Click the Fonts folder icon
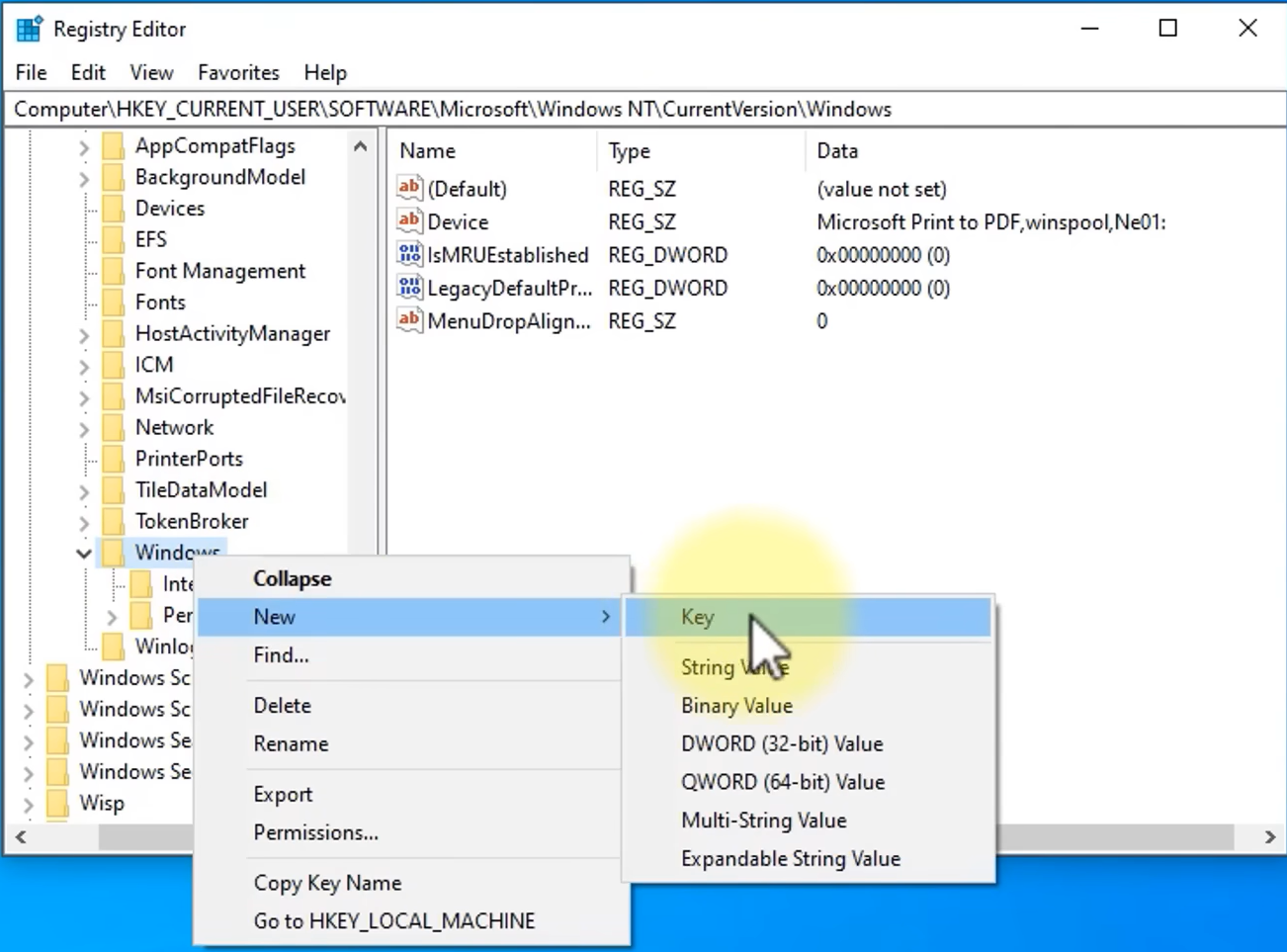The width and height of the screenshot is (1287, 952). pyautogui.click(x=114, y=303)
